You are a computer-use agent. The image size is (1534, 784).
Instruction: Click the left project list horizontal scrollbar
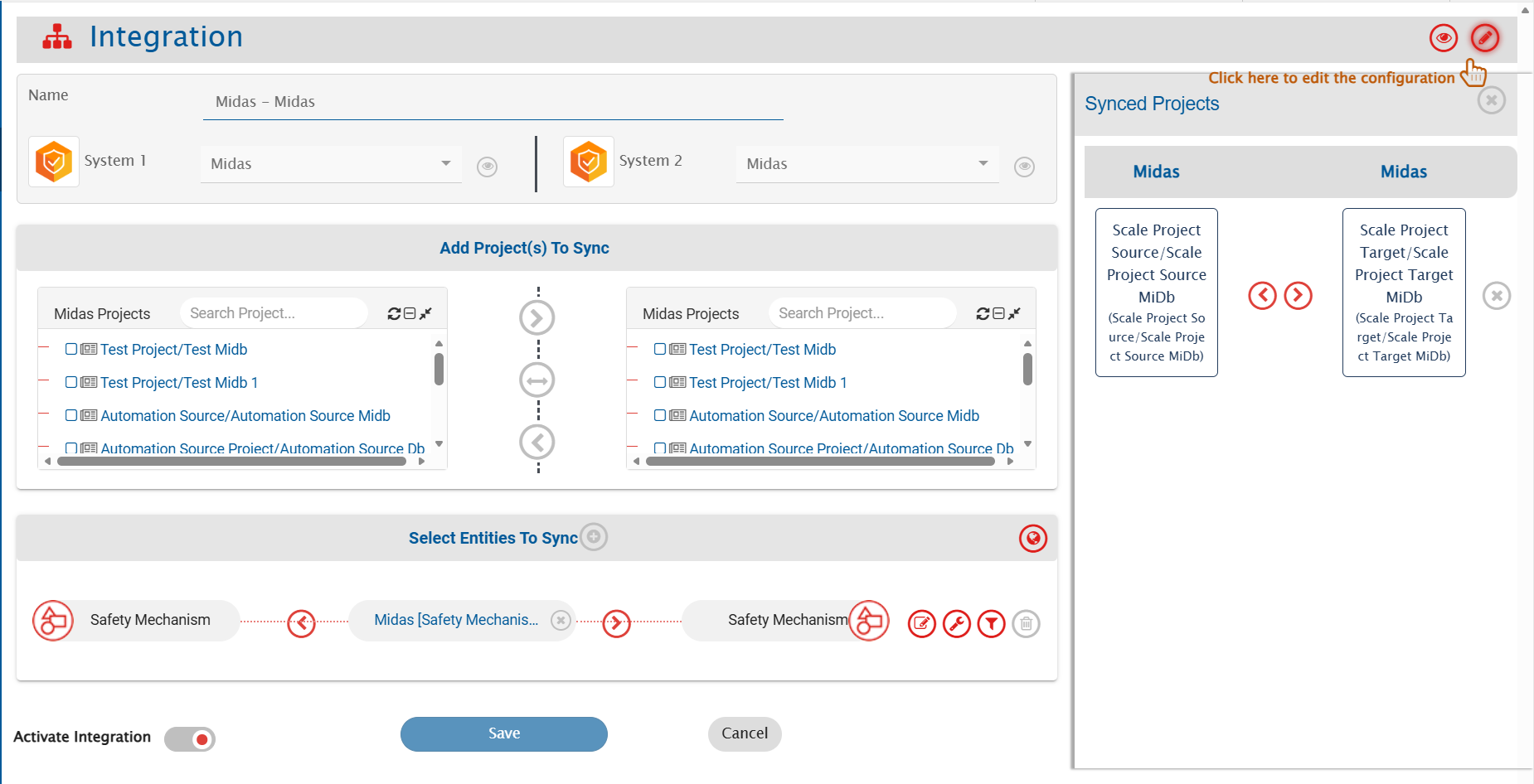pyautogui.click(x=232, y=462)
